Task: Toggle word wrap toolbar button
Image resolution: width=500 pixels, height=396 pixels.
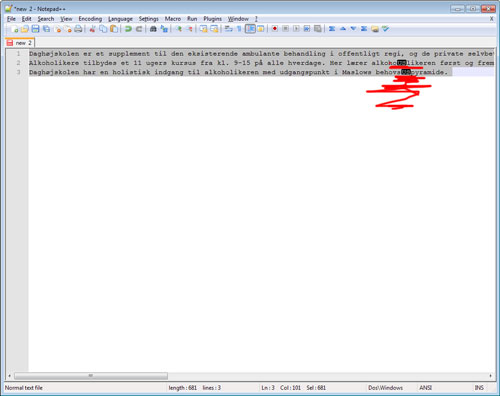Action: [x=229, y=29]
